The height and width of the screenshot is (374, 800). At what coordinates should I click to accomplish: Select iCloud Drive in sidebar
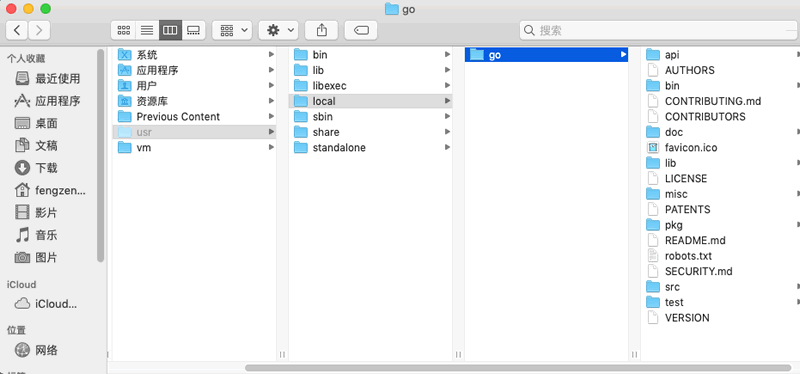point(55,304)
